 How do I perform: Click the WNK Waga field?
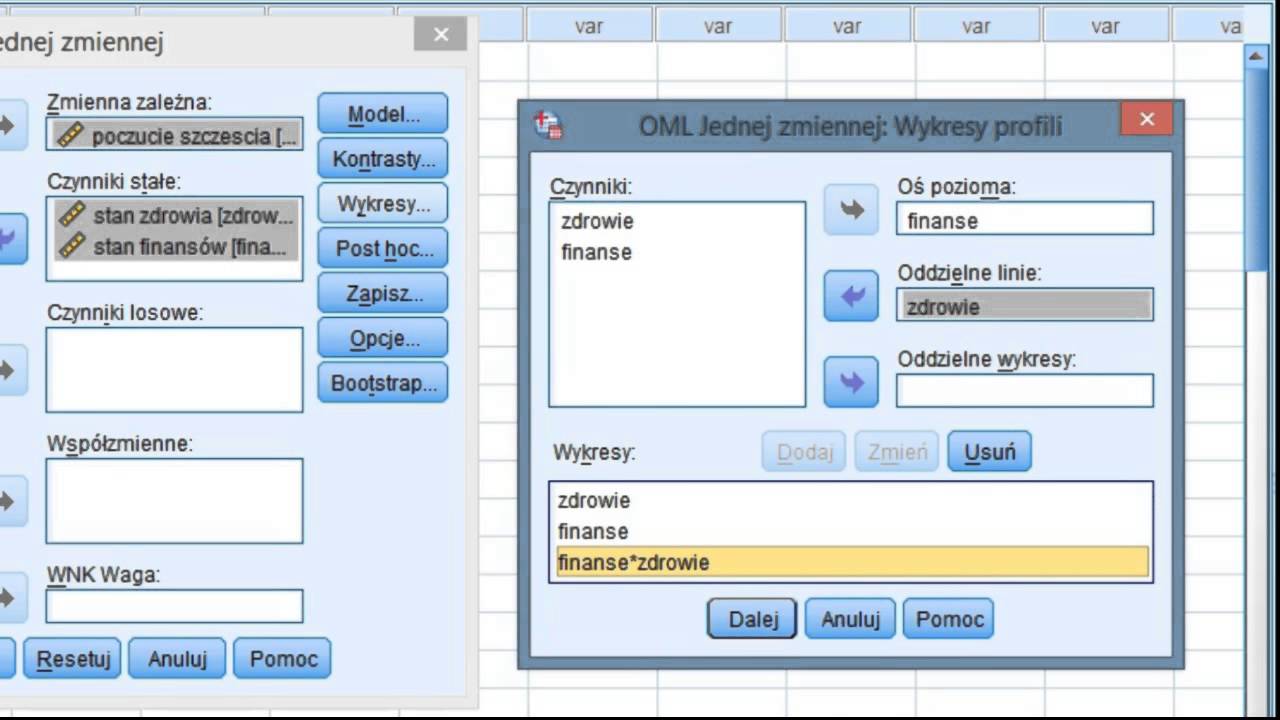[174, 606]
